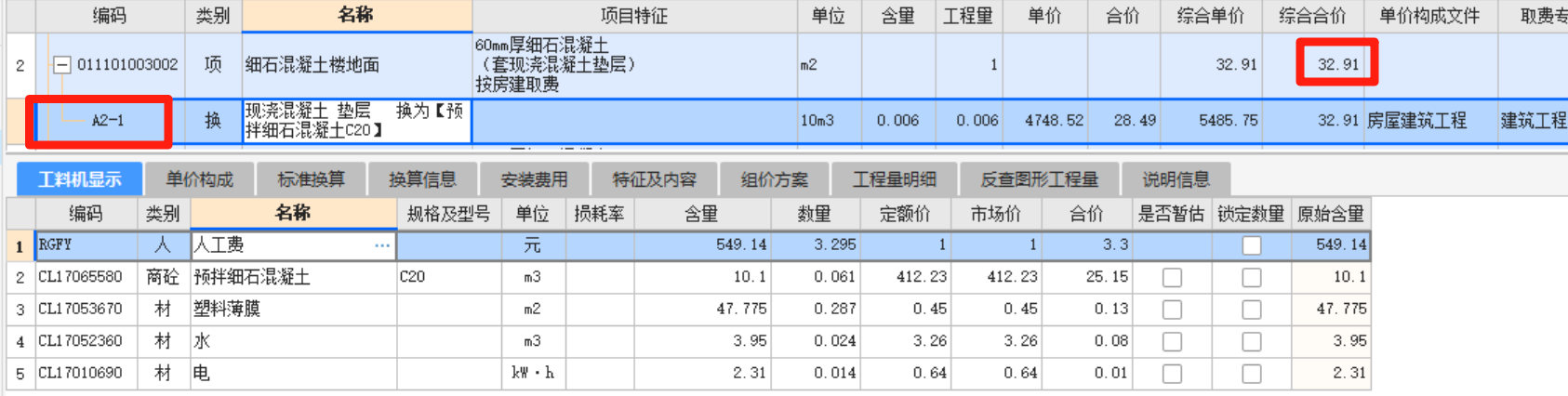This screenshot has height=396, width=1568.
Task: Tick 是否暂估 checkbox for 电 row
Action: point(1172,374)
